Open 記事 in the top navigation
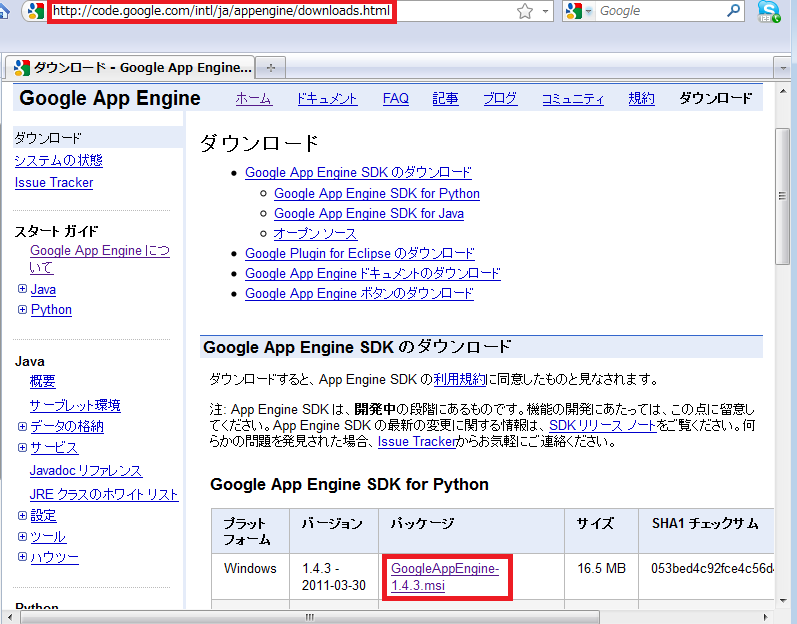 [445, 98]
